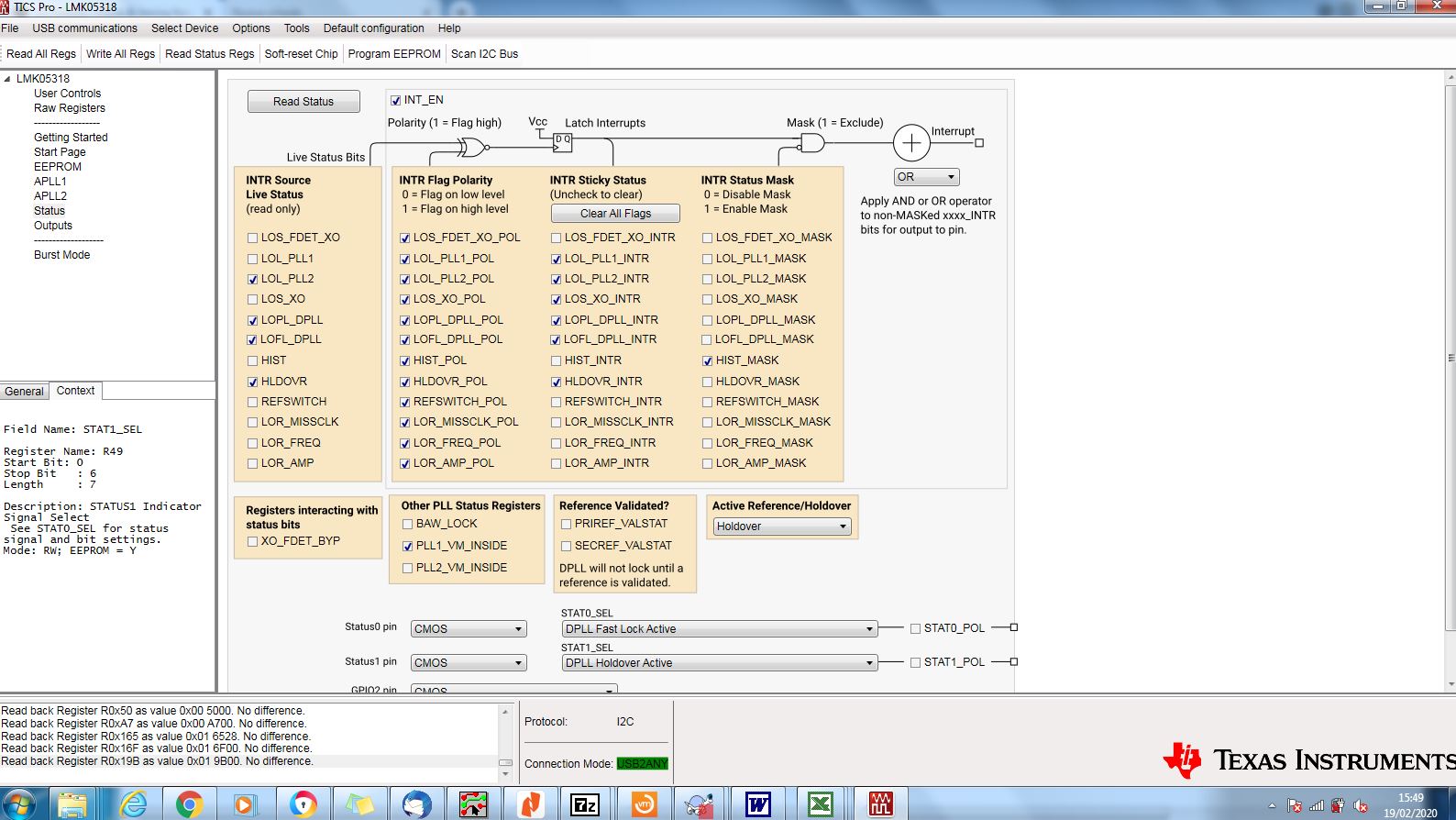Click Read All Regs toolbar button

coord(40,54)
